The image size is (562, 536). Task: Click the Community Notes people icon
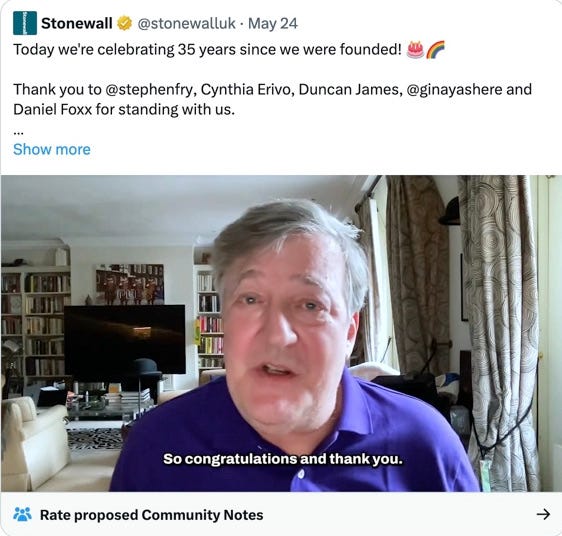point(22,514)
